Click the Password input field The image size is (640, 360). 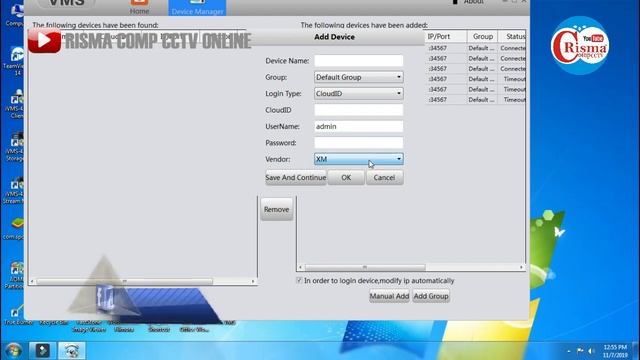358,142
